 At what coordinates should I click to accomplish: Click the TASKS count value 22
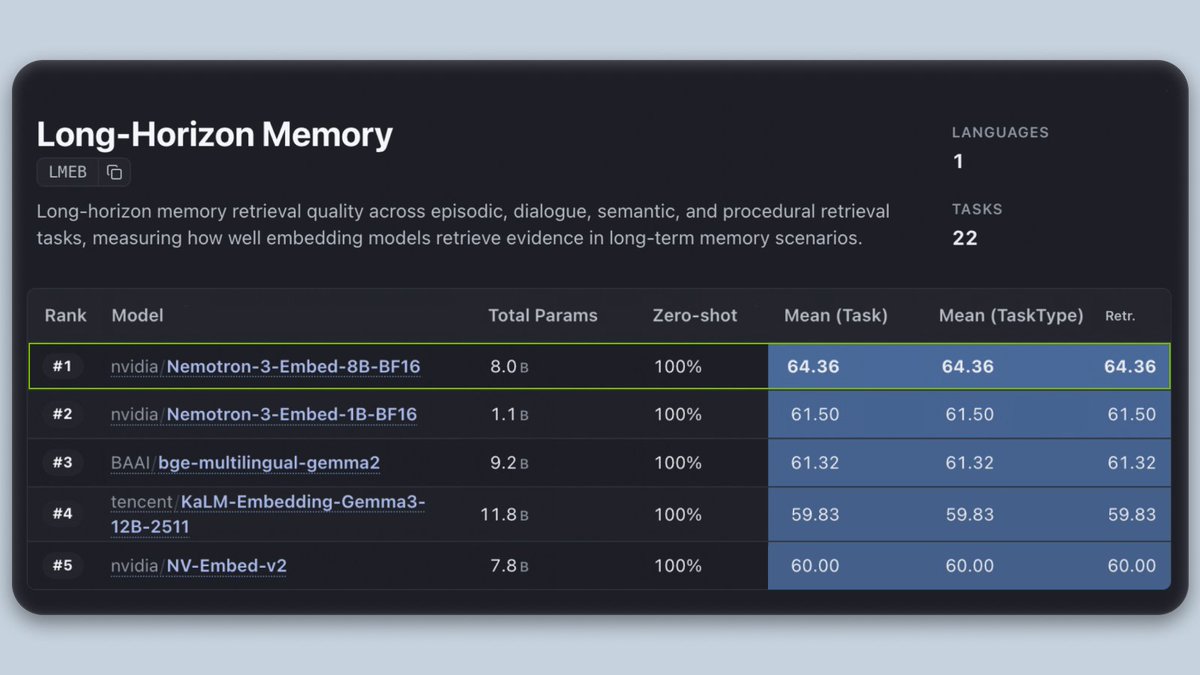(965, 238)
